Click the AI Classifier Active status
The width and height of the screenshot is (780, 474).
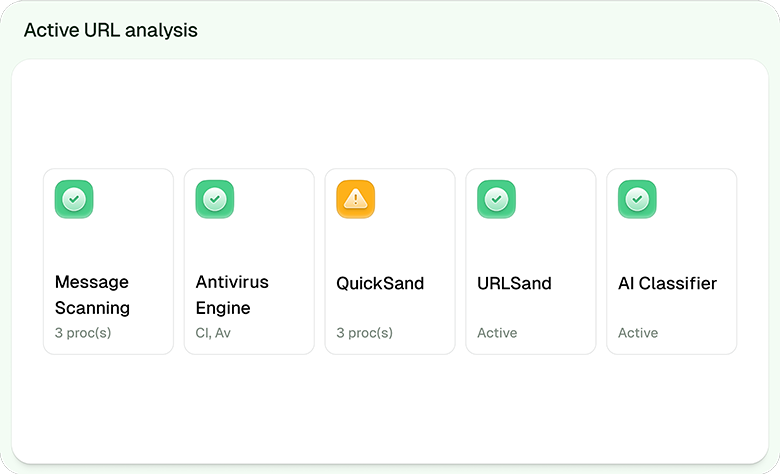pyautogui.click(x=638, y=333)
